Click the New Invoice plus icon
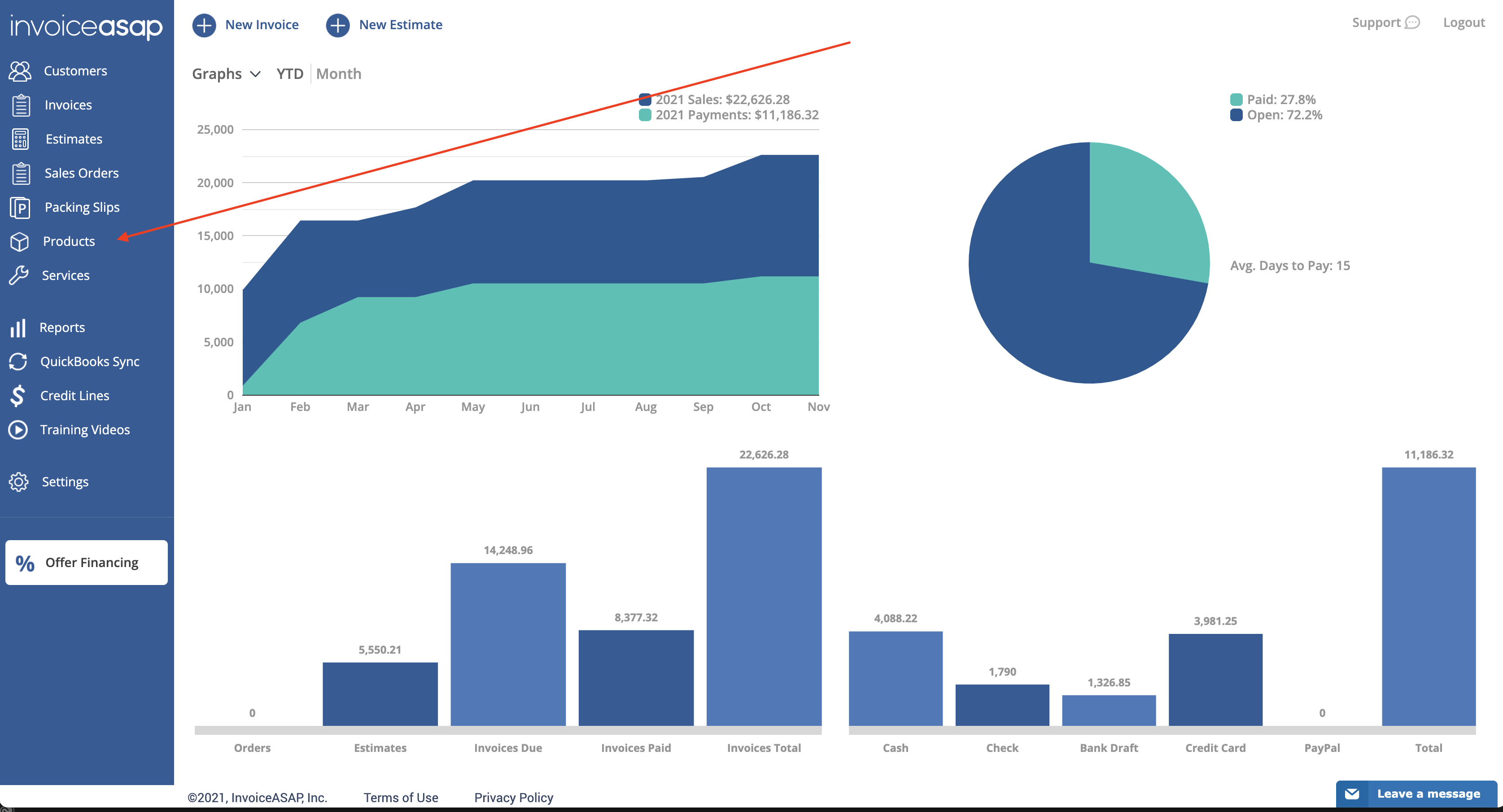The width and height of the screenshot is (1503, 812). click(204, 25)
